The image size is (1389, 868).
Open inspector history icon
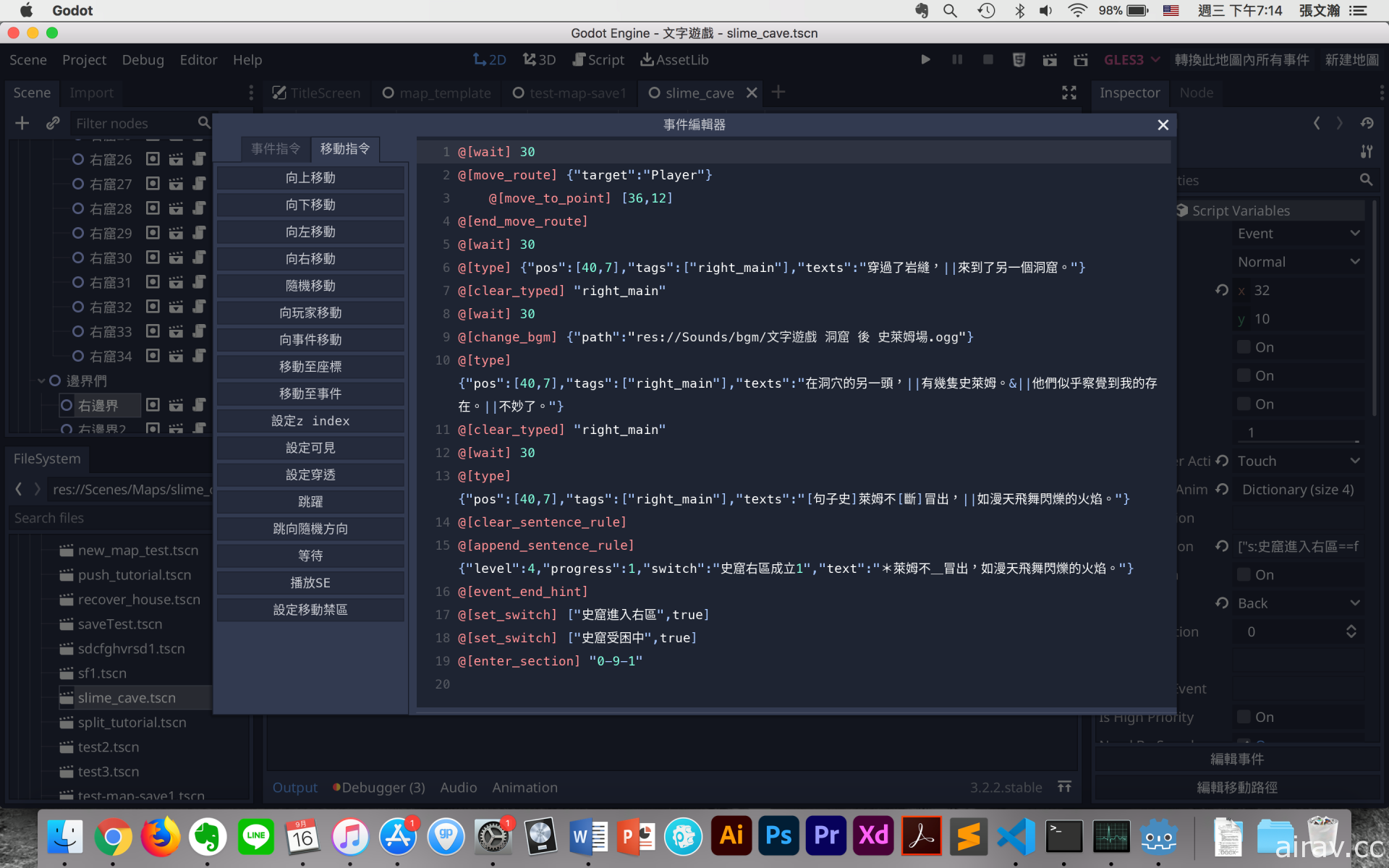pyautogui.click(x=1367, y=123)
